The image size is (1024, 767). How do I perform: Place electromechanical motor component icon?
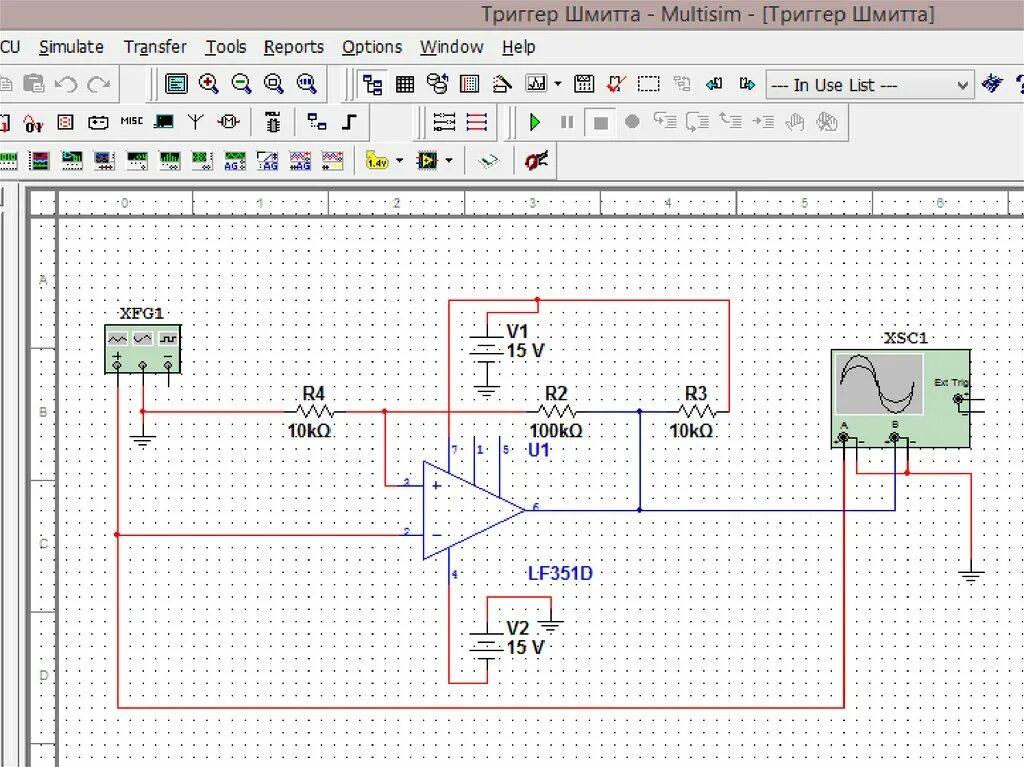[229, 122]
